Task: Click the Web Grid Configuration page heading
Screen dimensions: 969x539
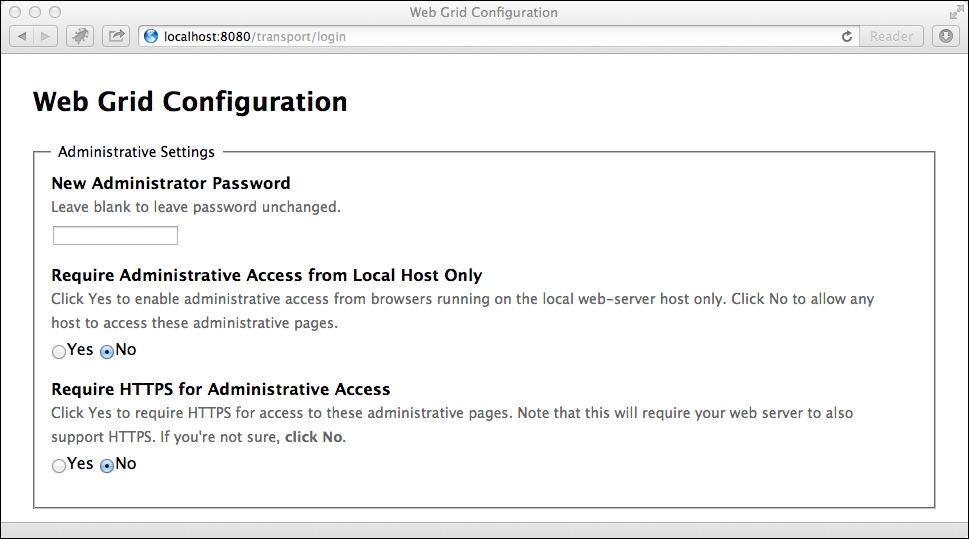Action: click(x=190, y=102)
